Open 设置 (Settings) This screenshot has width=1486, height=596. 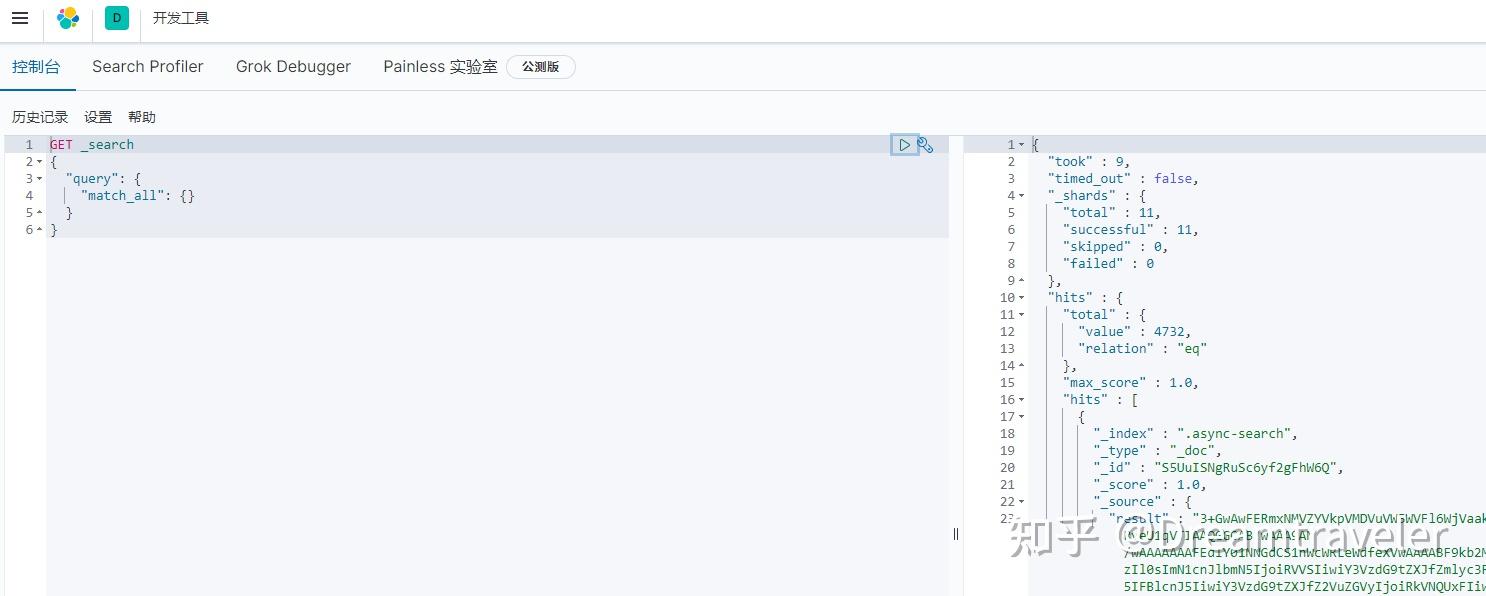tap(98, 116)
